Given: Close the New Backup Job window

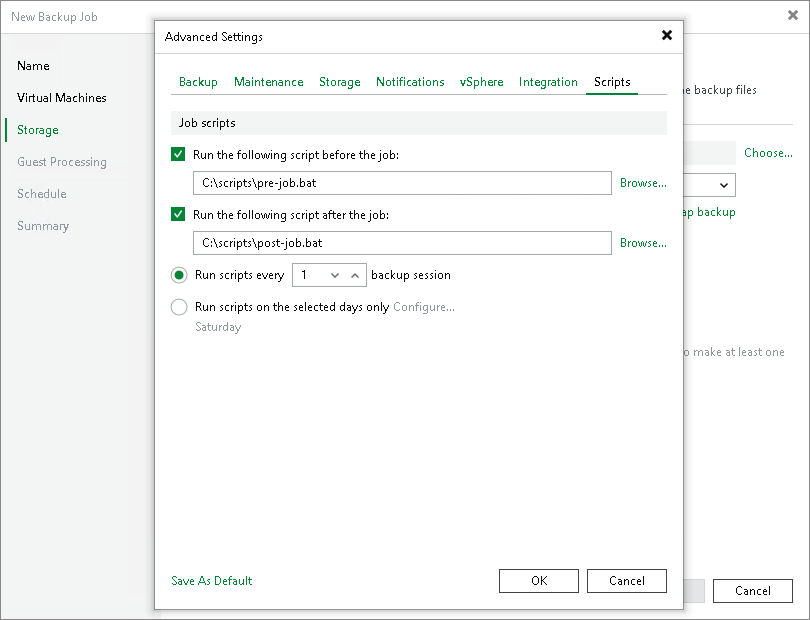Looking at the screenshot, I should (x=793, y=16).
